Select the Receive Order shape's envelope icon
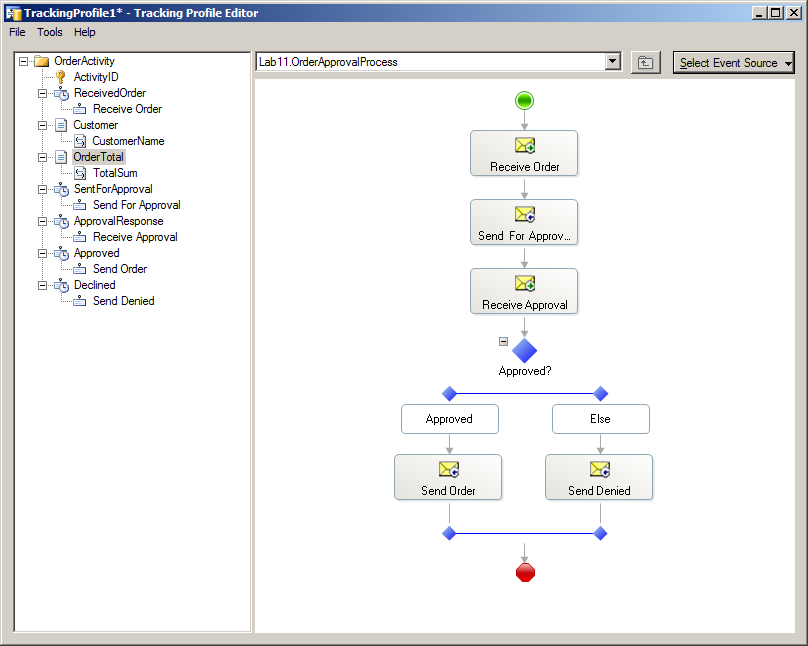The height and width of the screenshot is (646, 808). tap(524, 146)
